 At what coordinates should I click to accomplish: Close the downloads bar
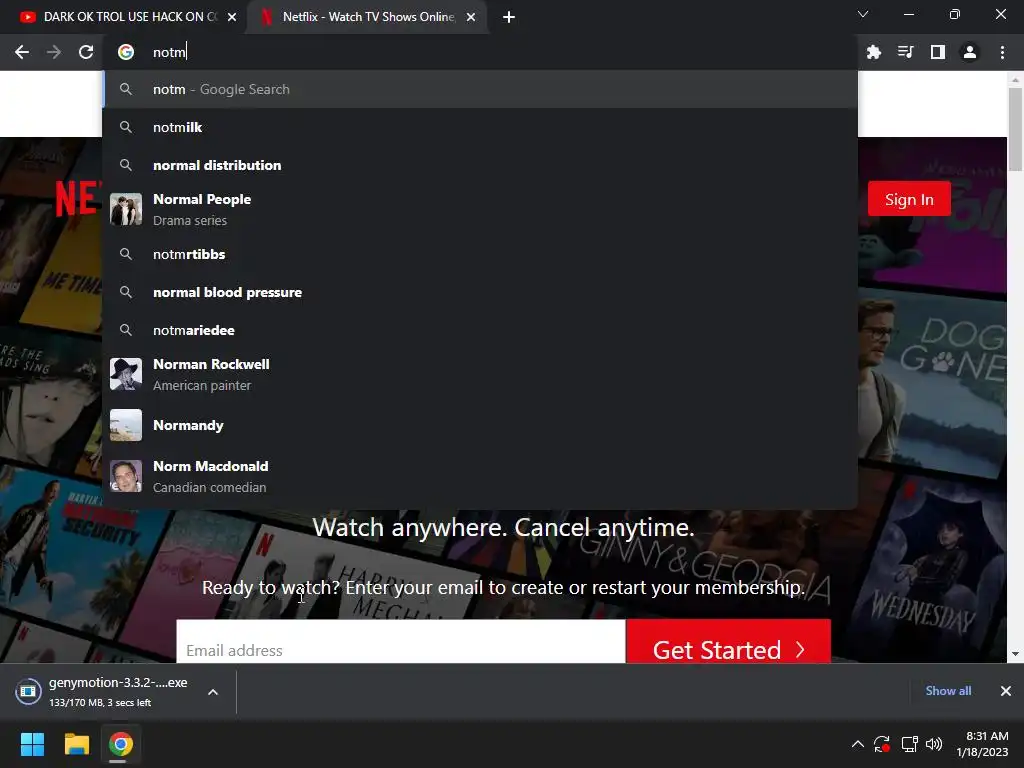(1006, 690)
